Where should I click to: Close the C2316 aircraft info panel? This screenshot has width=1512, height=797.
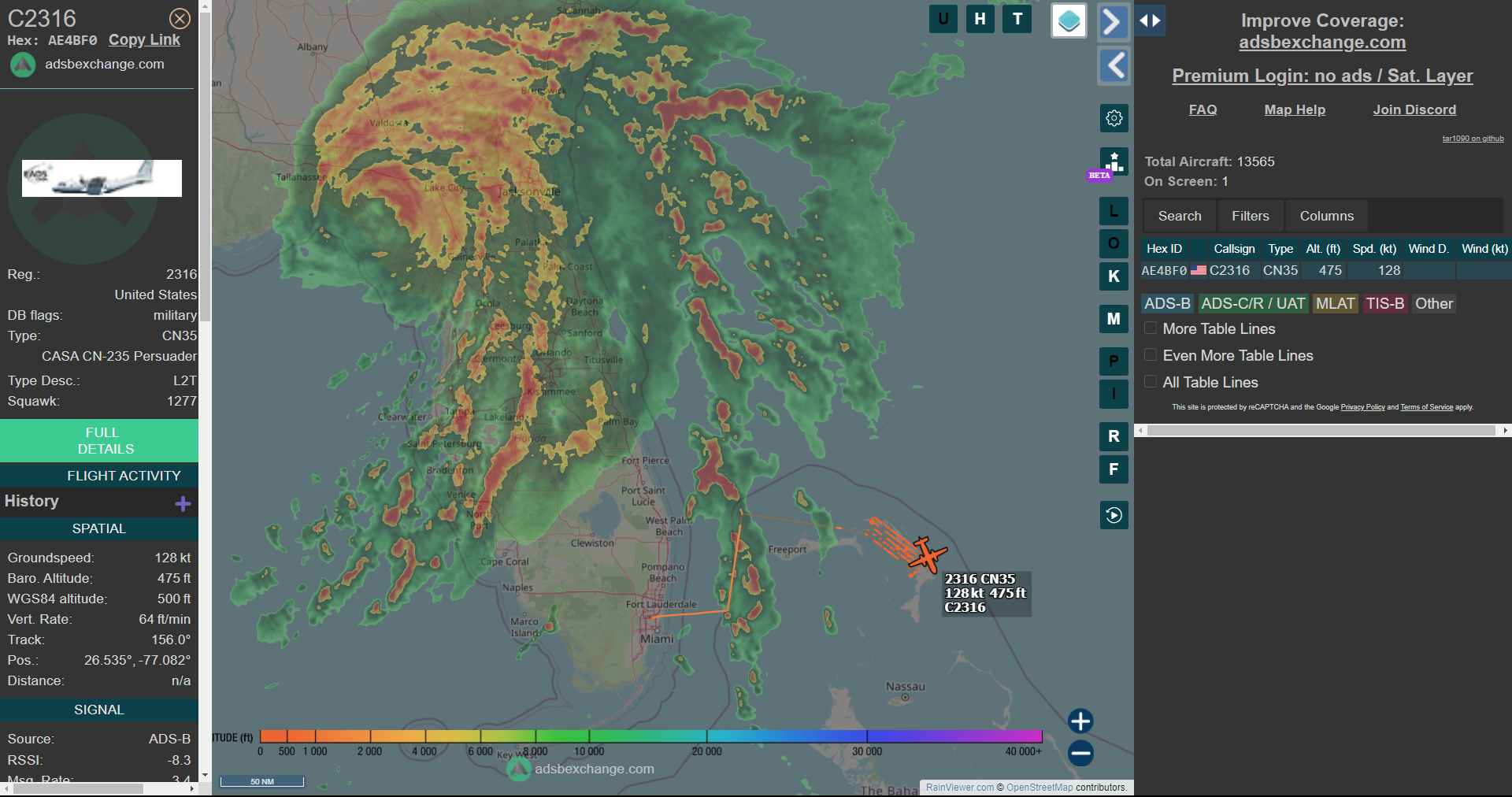coord(180,18)
